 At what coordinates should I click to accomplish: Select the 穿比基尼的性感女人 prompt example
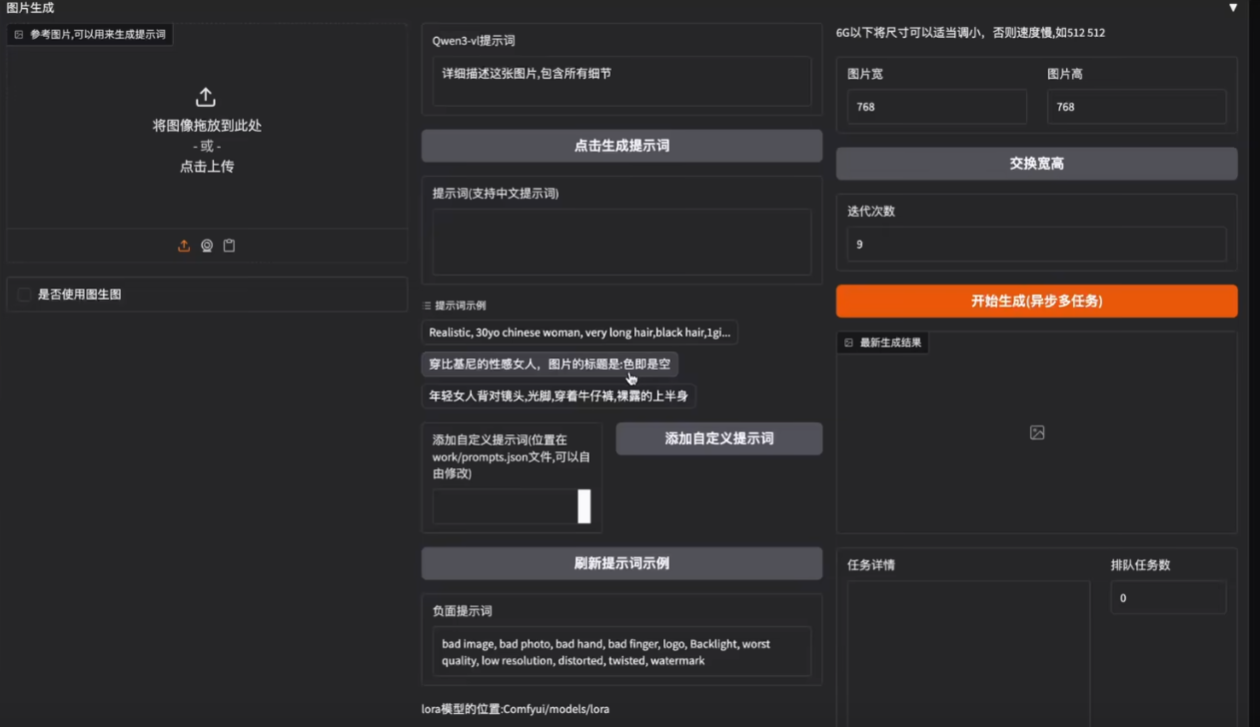[x=550, y=364]
